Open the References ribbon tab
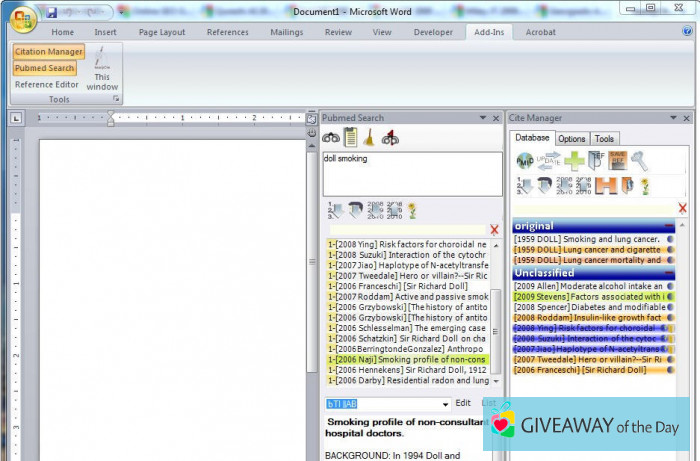This screenshot has width=700, height=461. [227, 32]
